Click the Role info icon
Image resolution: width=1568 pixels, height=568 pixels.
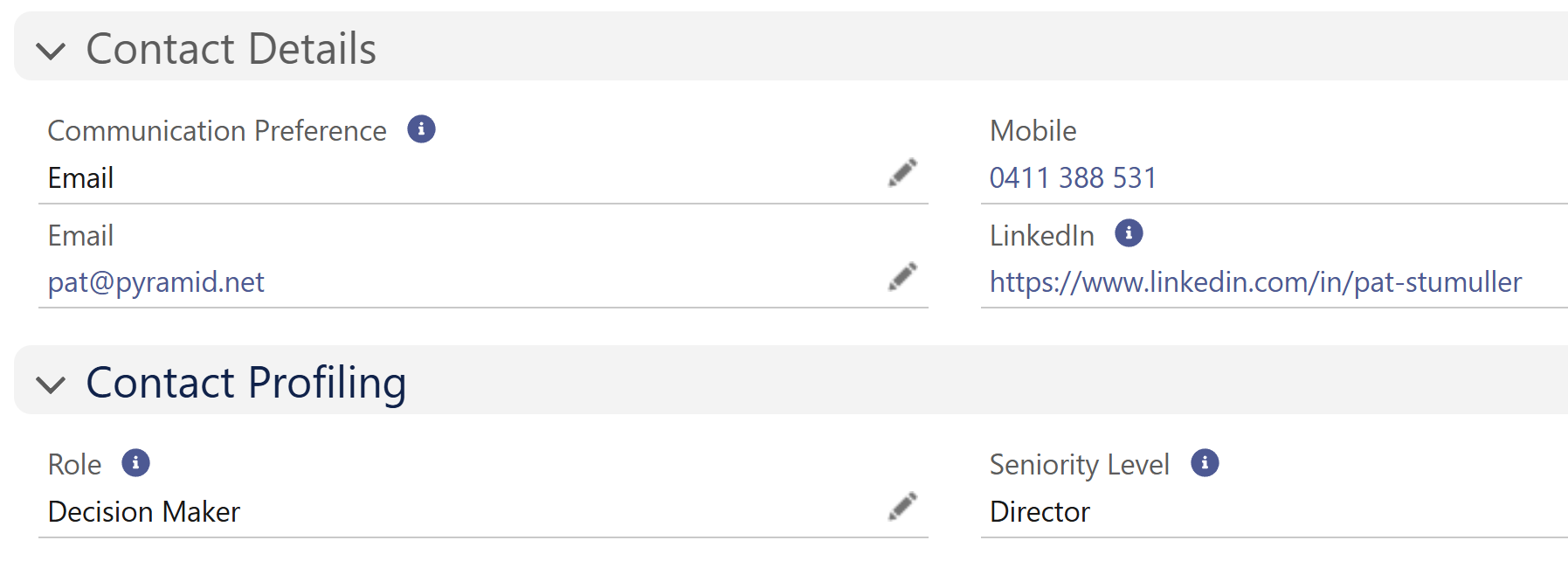(135, 462)
